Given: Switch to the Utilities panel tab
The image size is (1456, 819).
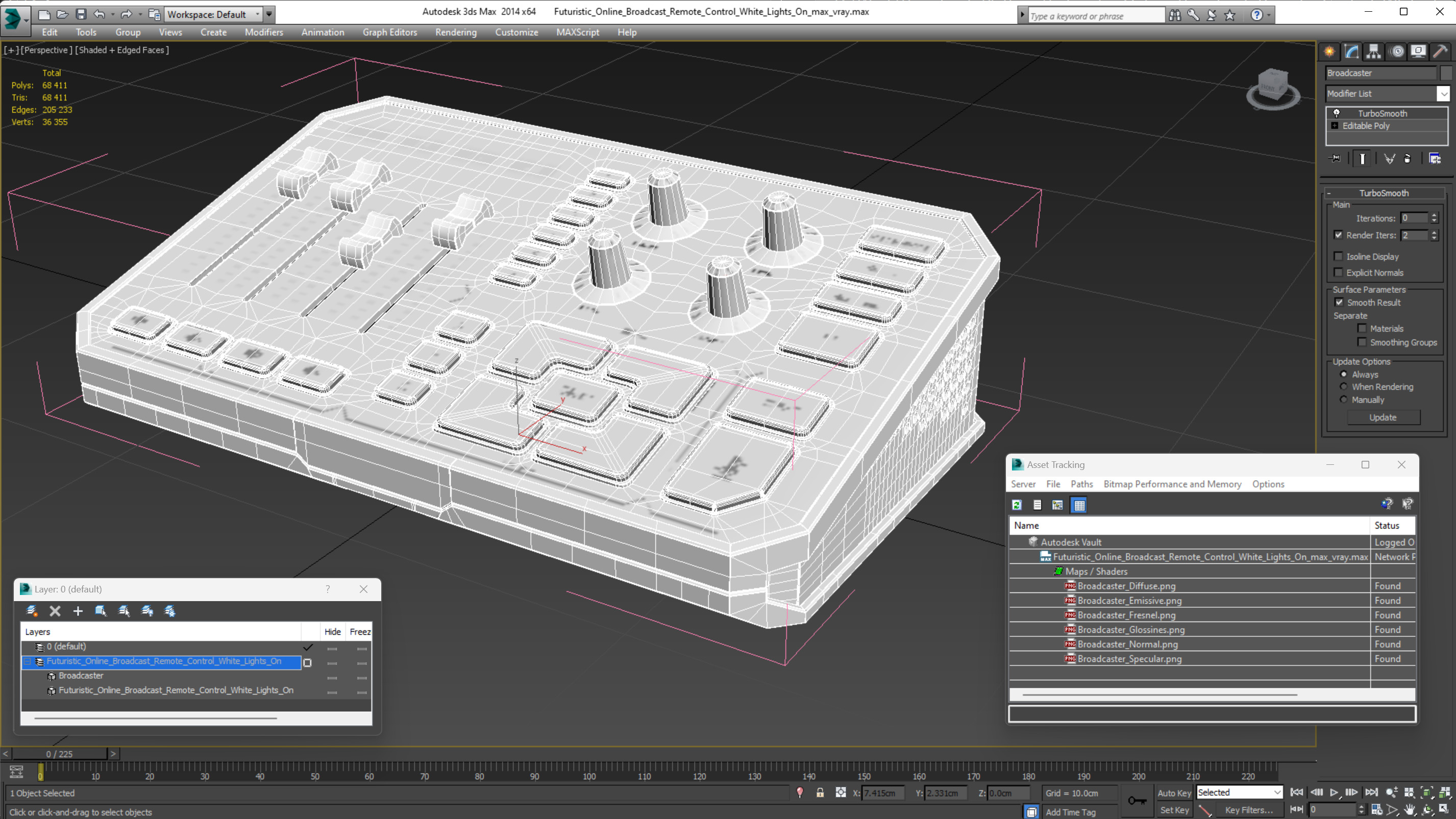Looking at the screenshot, I should (1440, 52).
